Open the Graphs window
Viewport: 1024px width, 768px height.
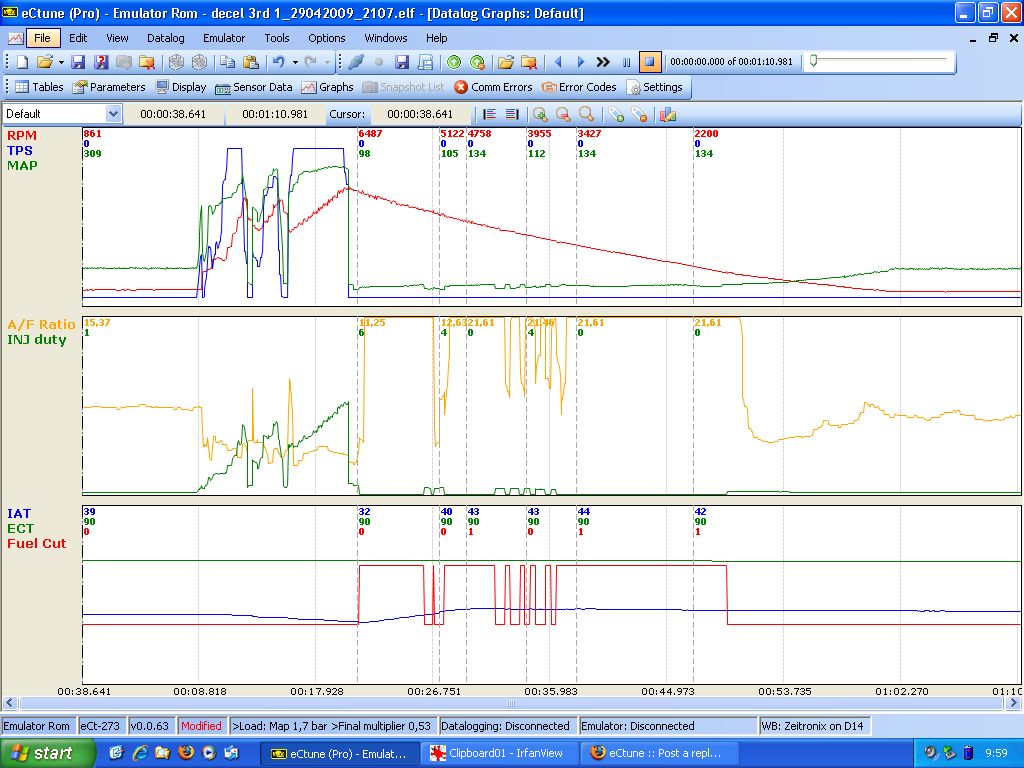[327, 87]
